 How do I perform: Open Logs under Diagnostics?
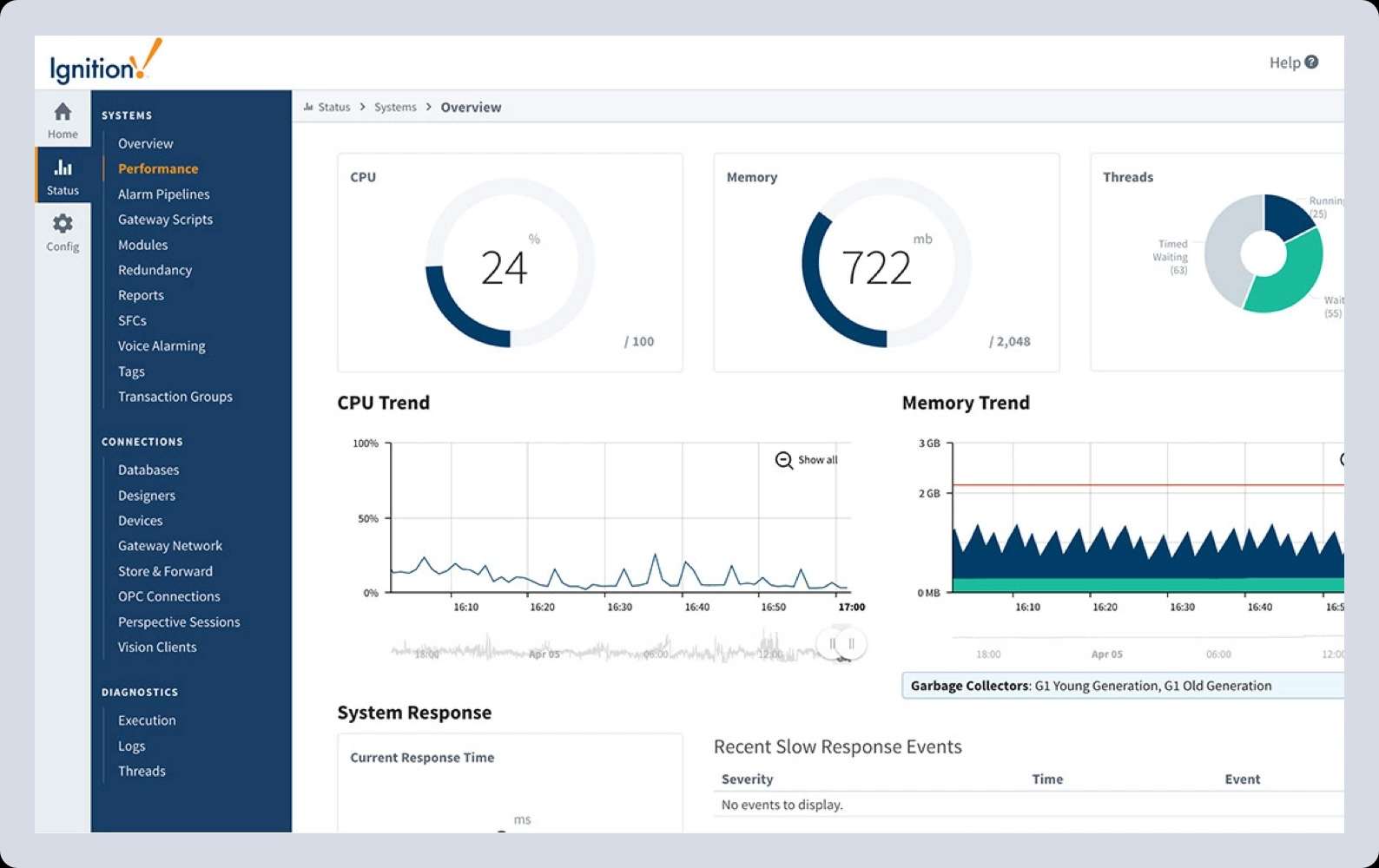pos(131,746)
